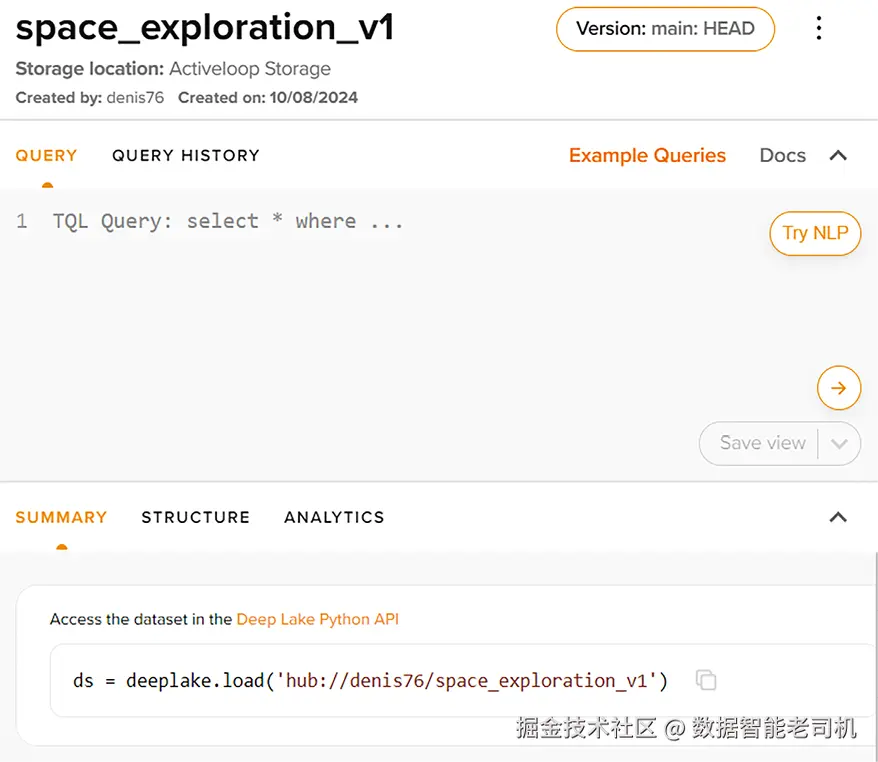The image size is (878, 762).
Task: Click the space_exploration_v1 dataset title
Action: (205, 27)
